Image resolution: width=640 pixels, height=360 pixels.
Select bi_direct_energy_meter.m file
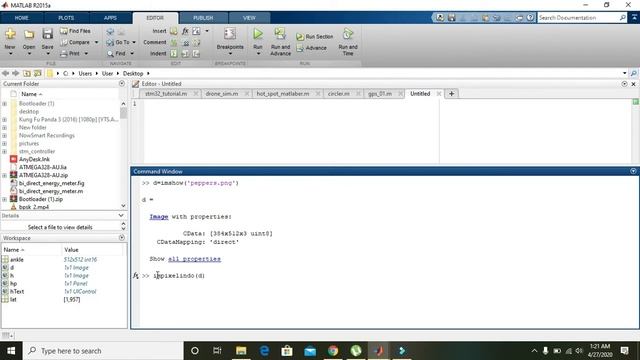(51, 191)
